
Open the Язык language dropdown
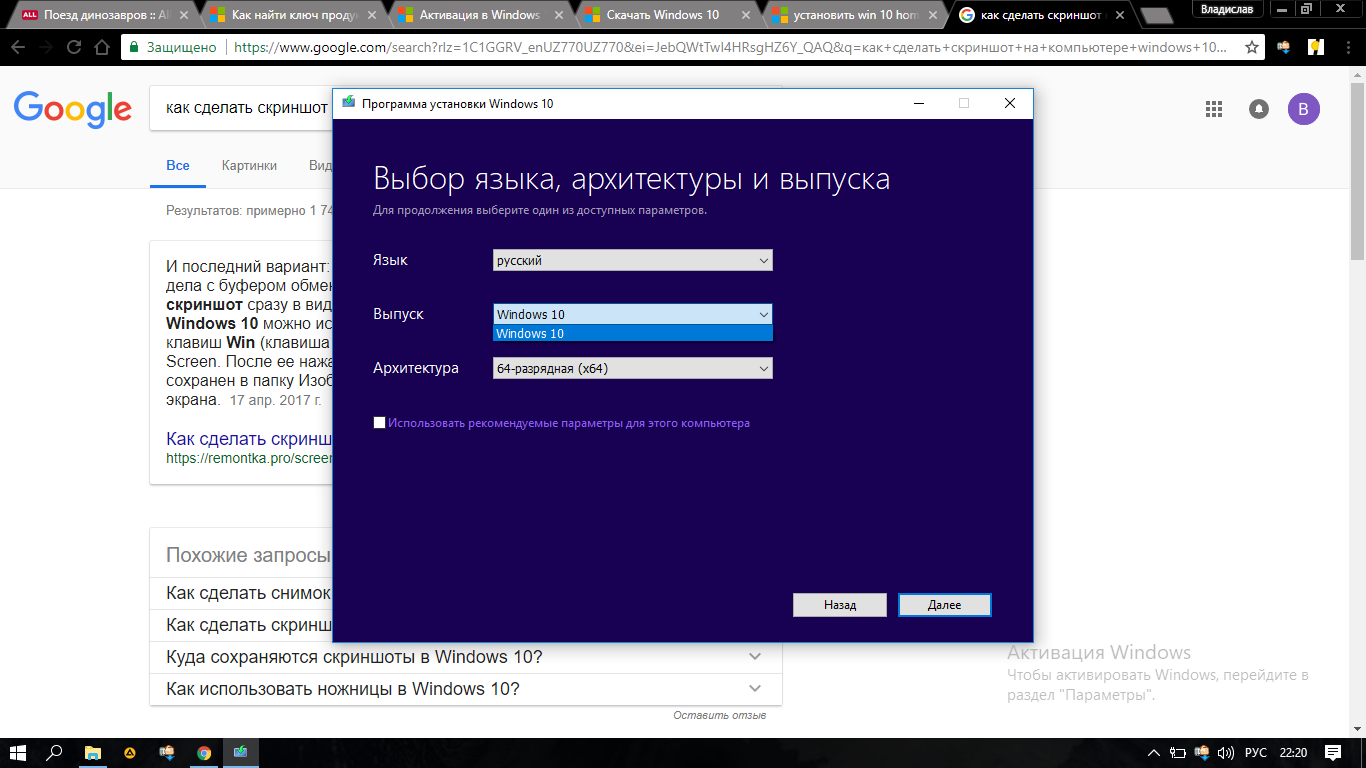click(632, 260)
